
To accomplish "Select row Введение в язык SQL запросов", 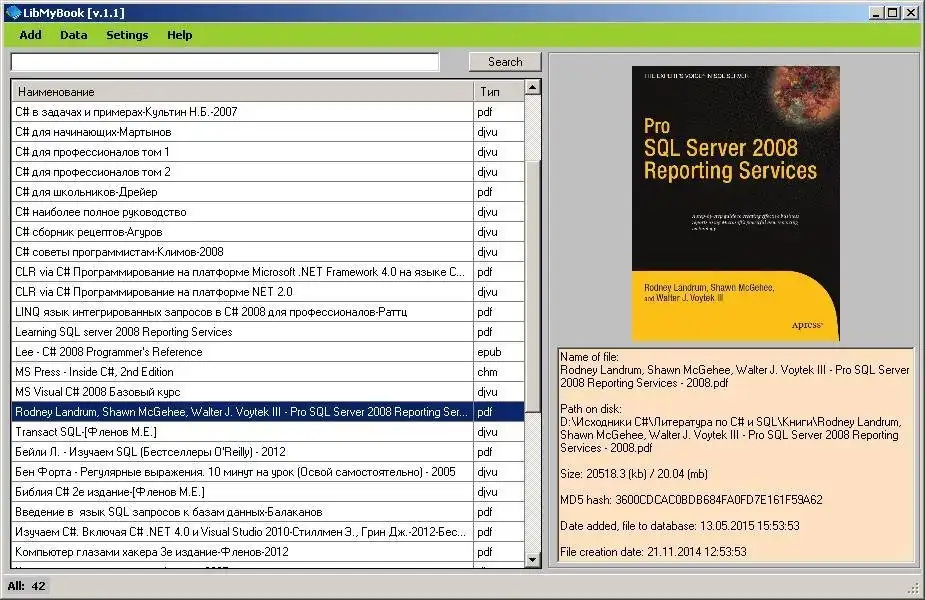I will (x=268, y=512).
